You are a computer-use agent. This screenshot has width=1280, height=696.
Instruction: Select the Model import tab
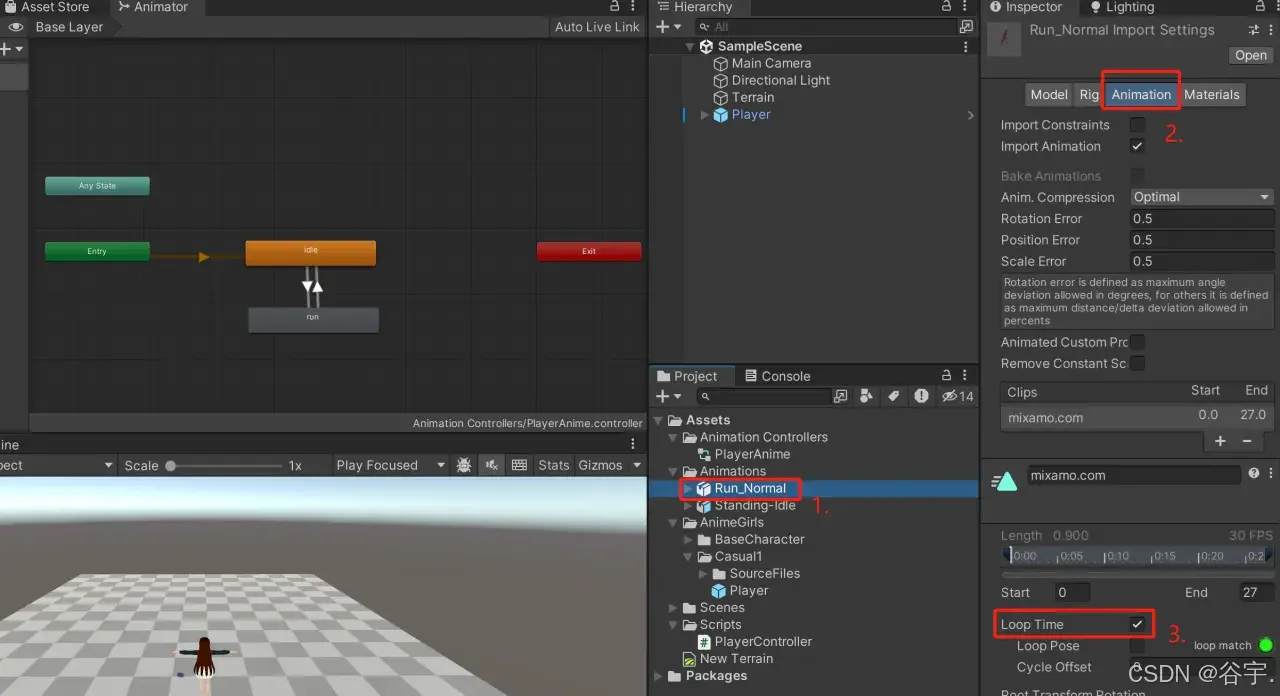(1049, 94)
